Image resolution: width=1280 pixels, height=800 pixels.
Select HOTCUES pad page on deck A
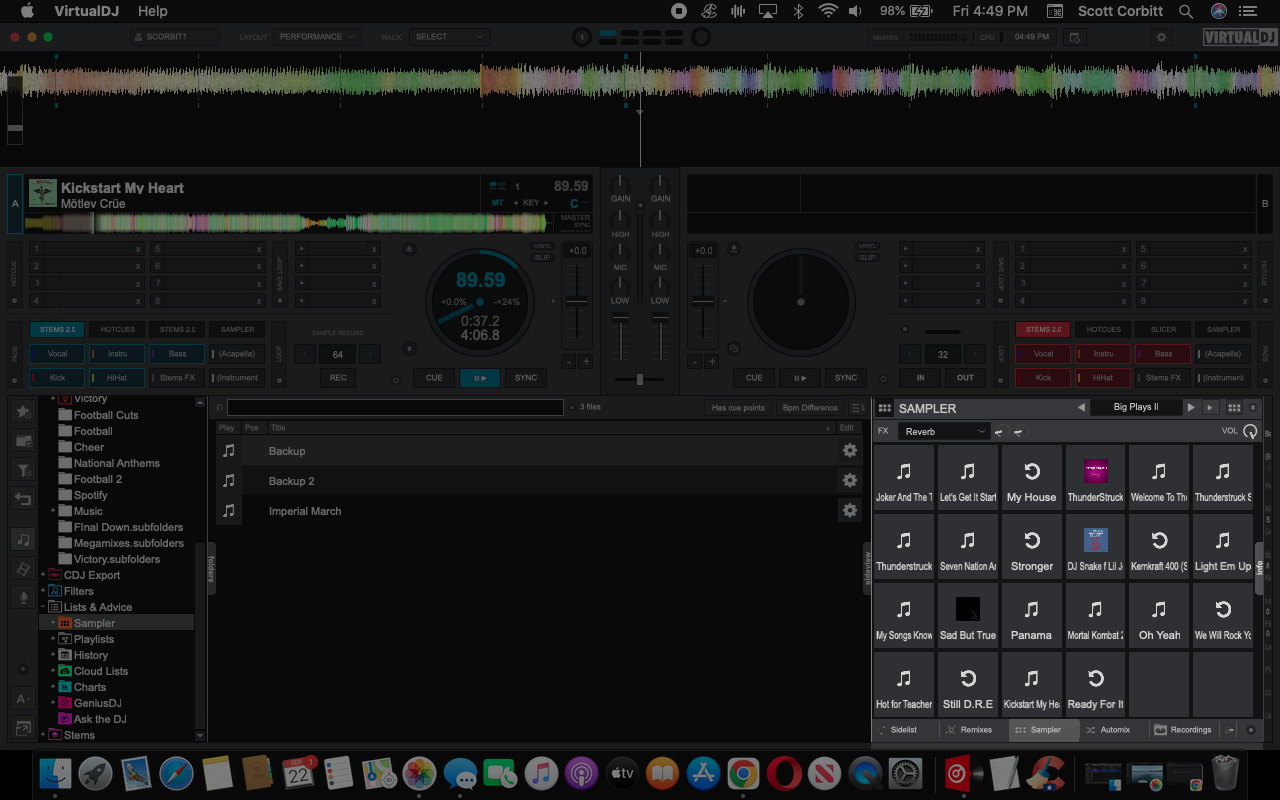click(117, 329)
